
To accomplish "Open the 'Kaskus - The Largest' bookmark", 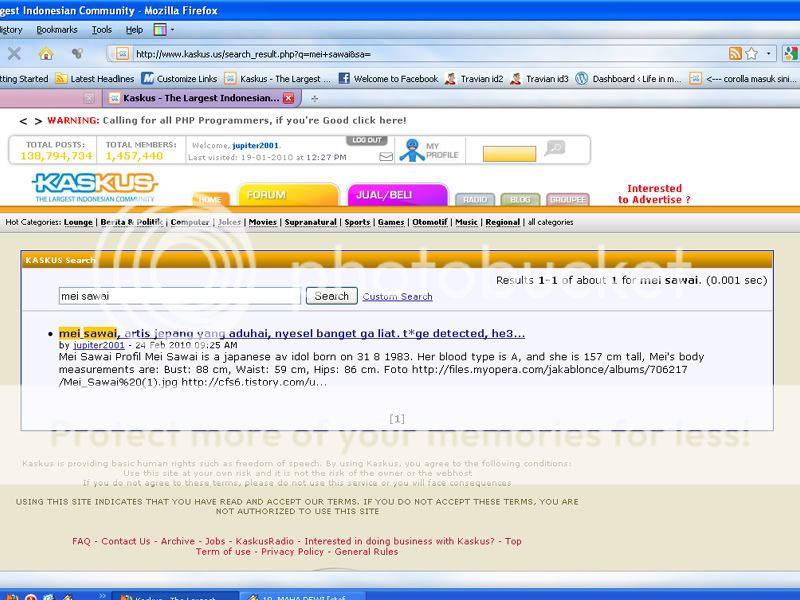I will pyautogui.click(x=278, y=79).
